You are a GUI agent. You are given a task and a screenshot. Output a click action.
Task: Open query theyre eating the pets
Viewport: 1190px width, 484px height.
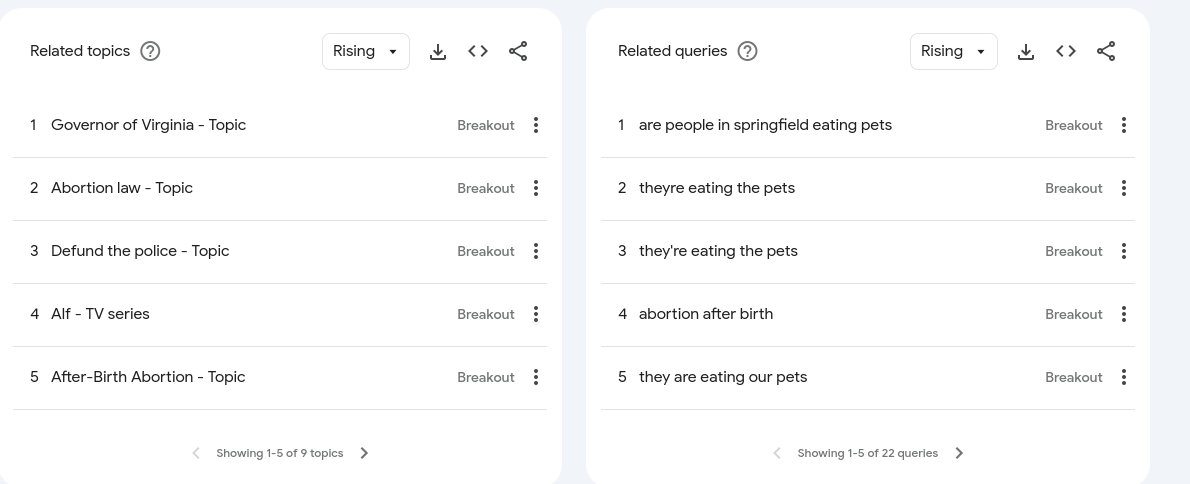coord(717,188)
